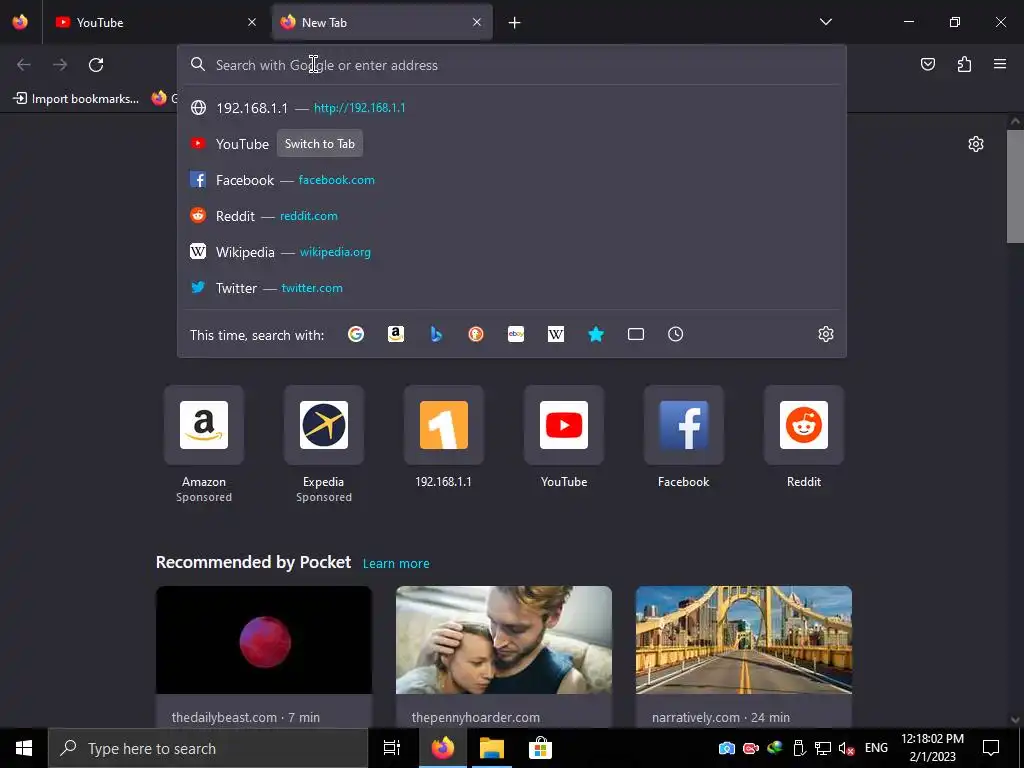Click the address bar search field
The image size is (1024, 768).
(512, 65)
